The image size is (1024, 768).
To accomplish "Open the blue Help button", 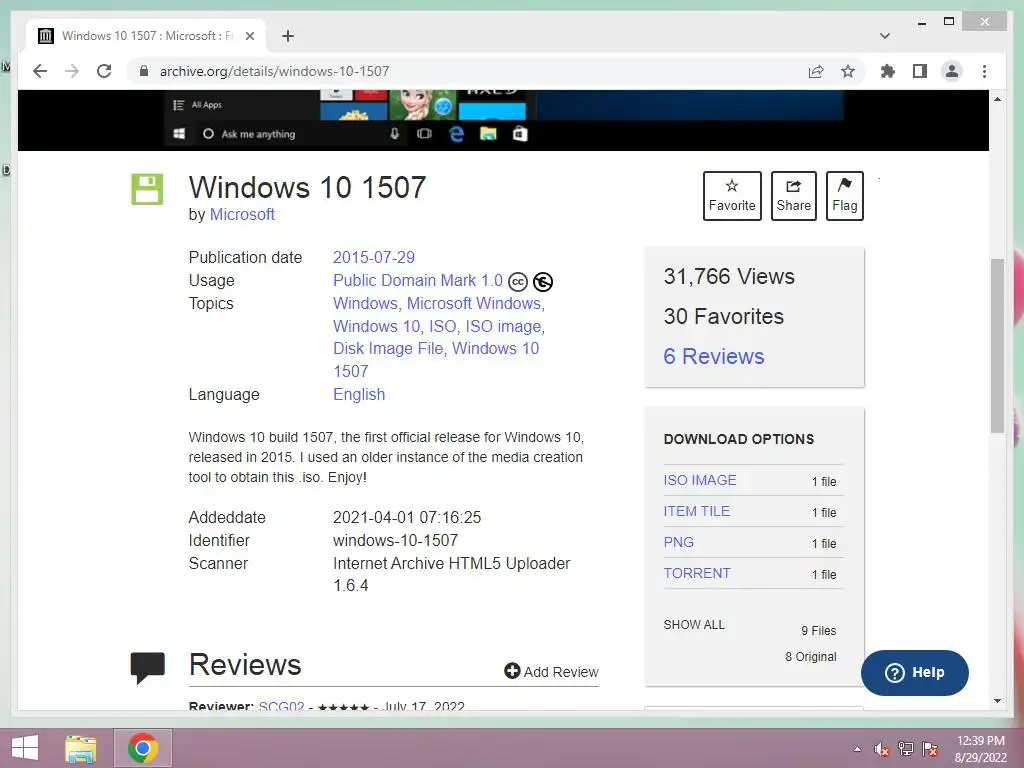I will pyautogui.click(x=914, y=673).
